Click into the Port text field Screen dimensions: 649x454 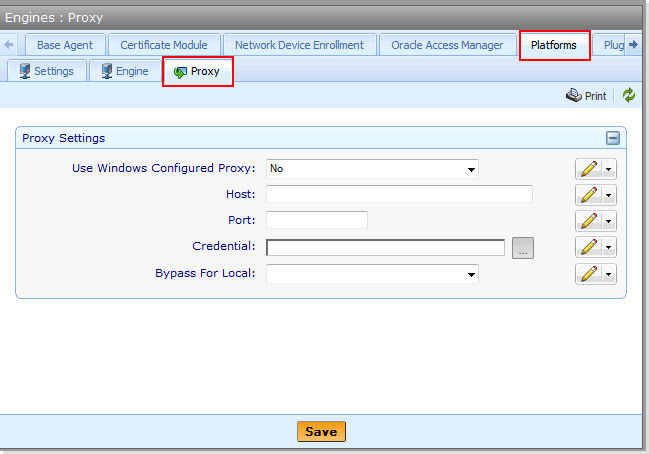coord(317,220)
